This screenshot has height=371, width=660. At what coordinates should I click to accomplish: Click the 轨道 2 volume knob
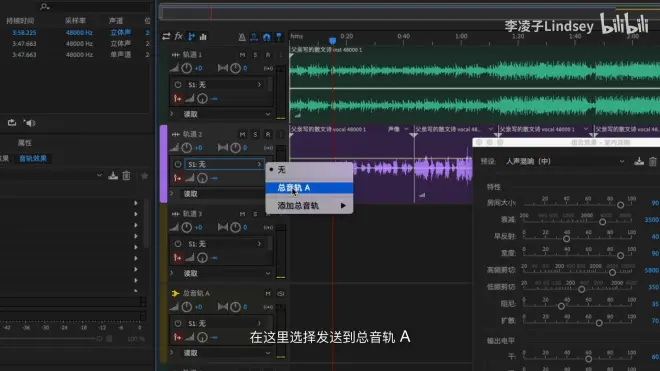186,147
